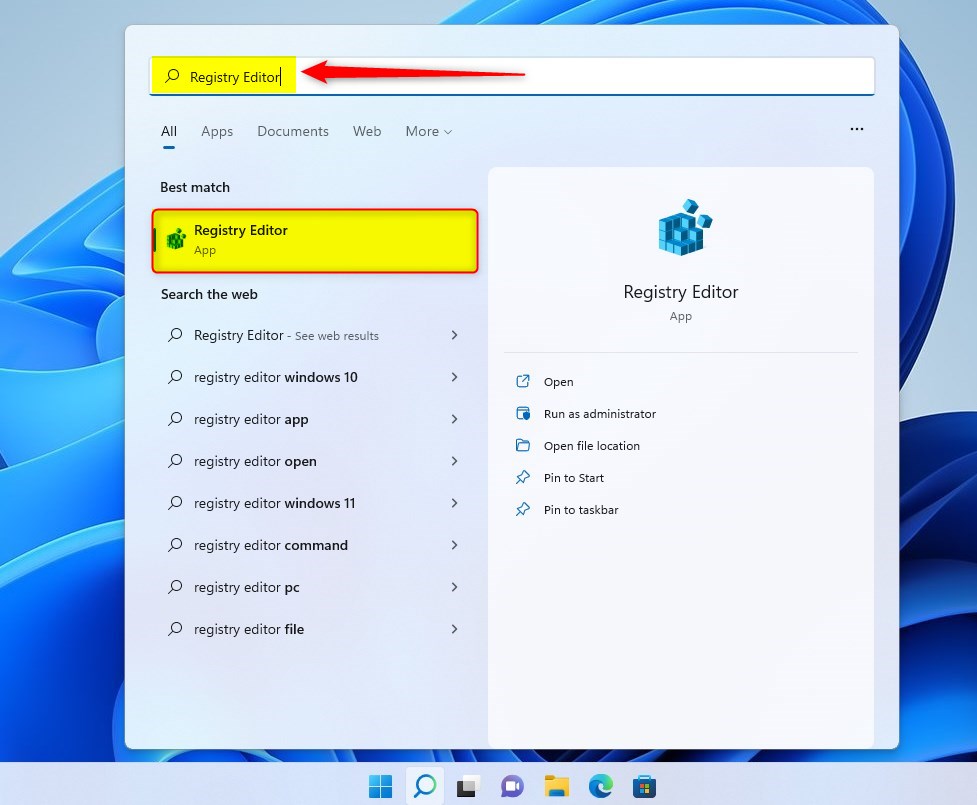The width and height of the screenshot is (977, 805).
Task: Open the Windows Start button on taskbar
Action: click(380, 786)
